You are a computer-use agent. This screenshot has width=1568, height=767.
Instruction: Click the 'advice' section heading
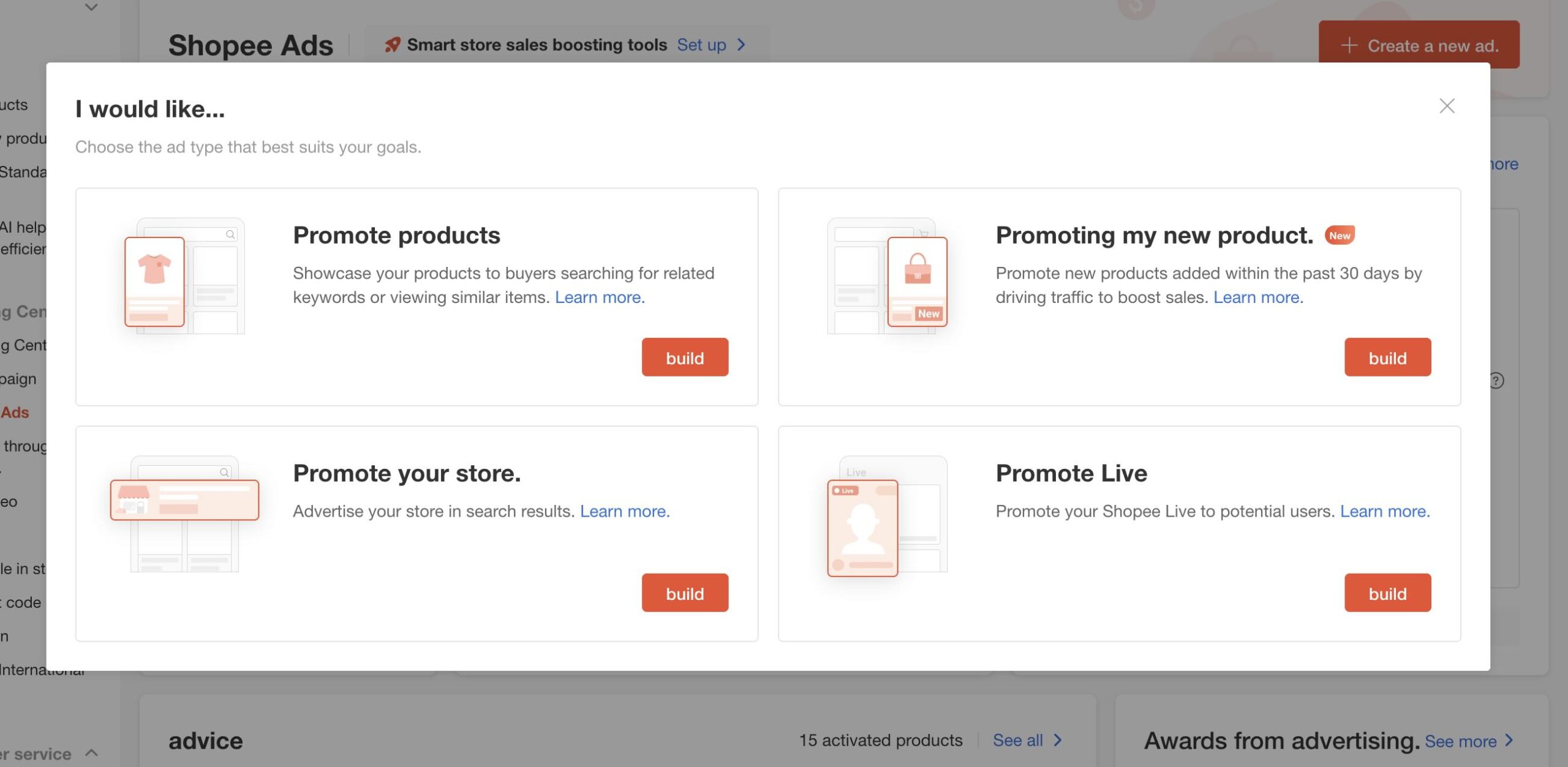click(206, 741)
